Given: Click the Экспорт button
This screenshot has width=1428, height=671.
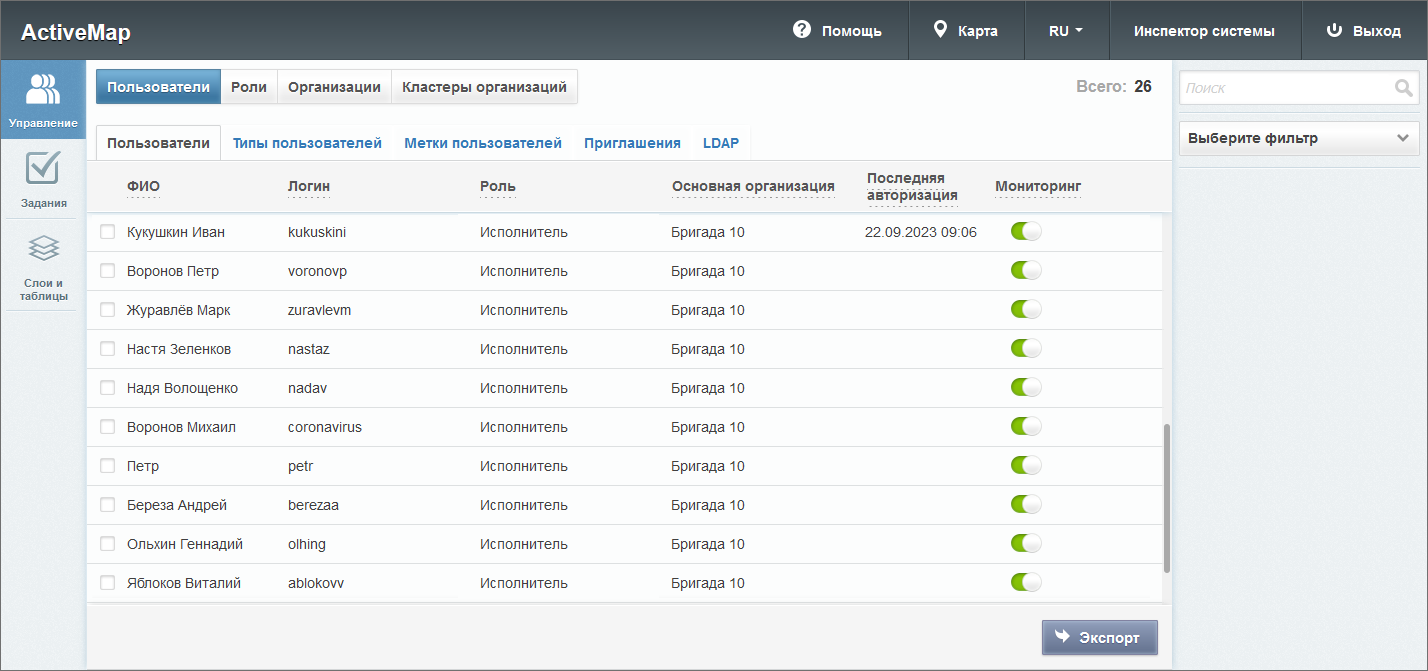Looking at the screenshot, I should [x=1099, y=637].
